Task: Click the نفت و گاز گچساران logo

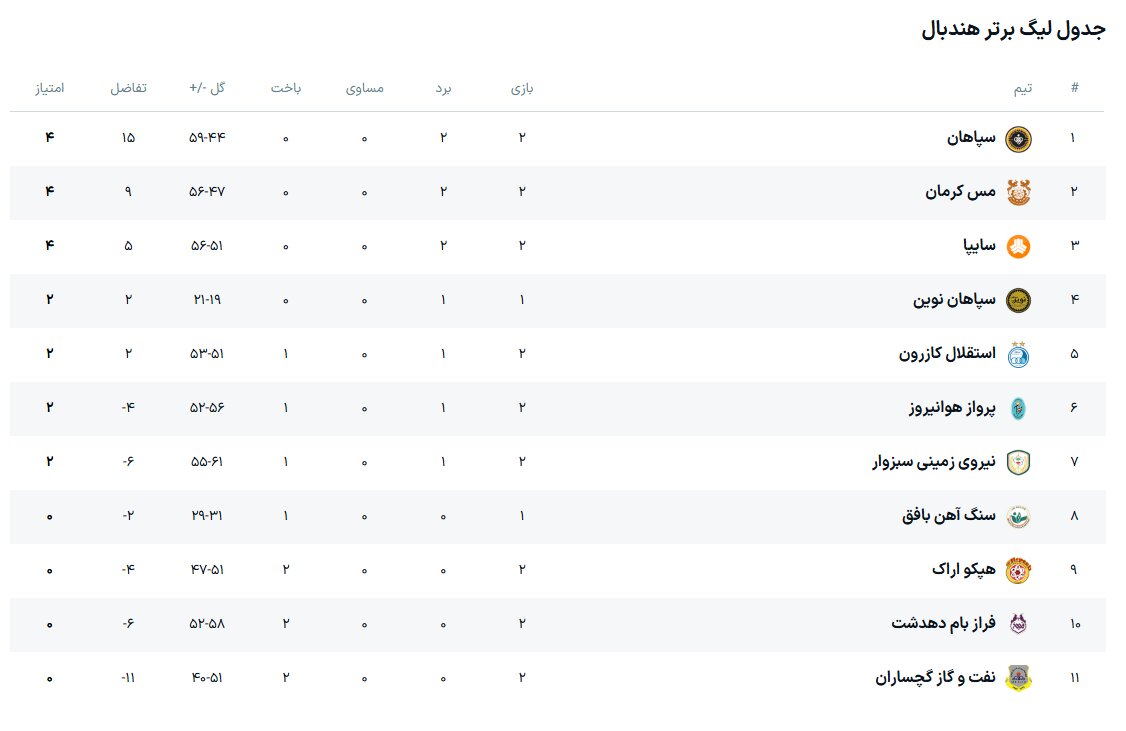Action: tap(1017, 678)
